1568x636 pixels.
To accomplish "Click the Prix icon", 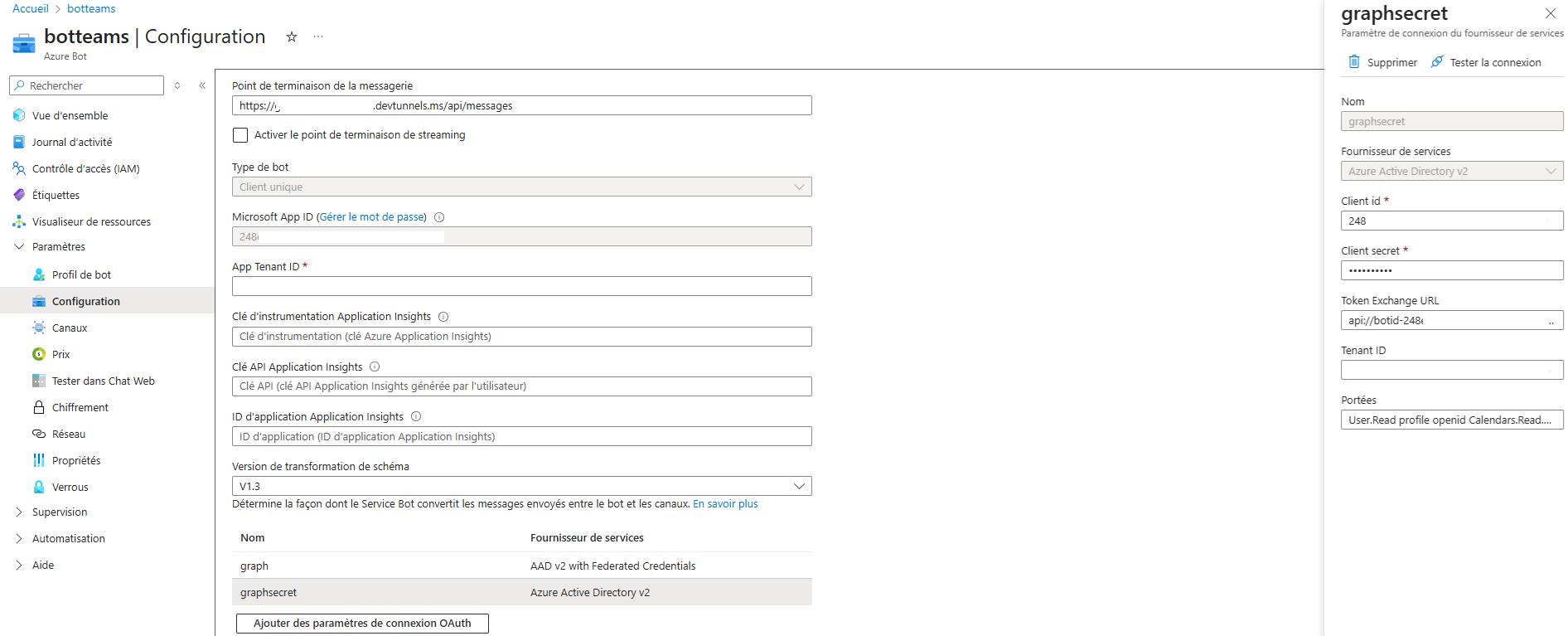I will tap(39, 354).
